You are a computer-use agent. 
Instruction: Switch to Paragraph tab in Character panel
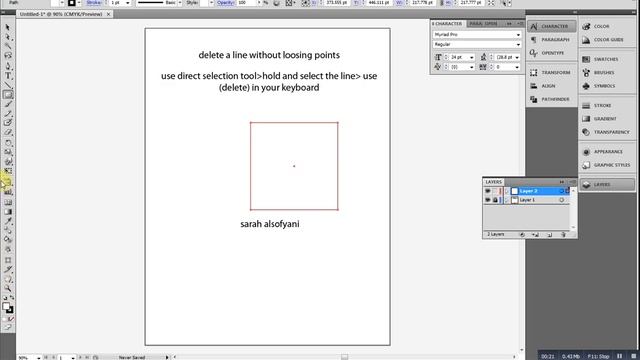tap(476, 24)
